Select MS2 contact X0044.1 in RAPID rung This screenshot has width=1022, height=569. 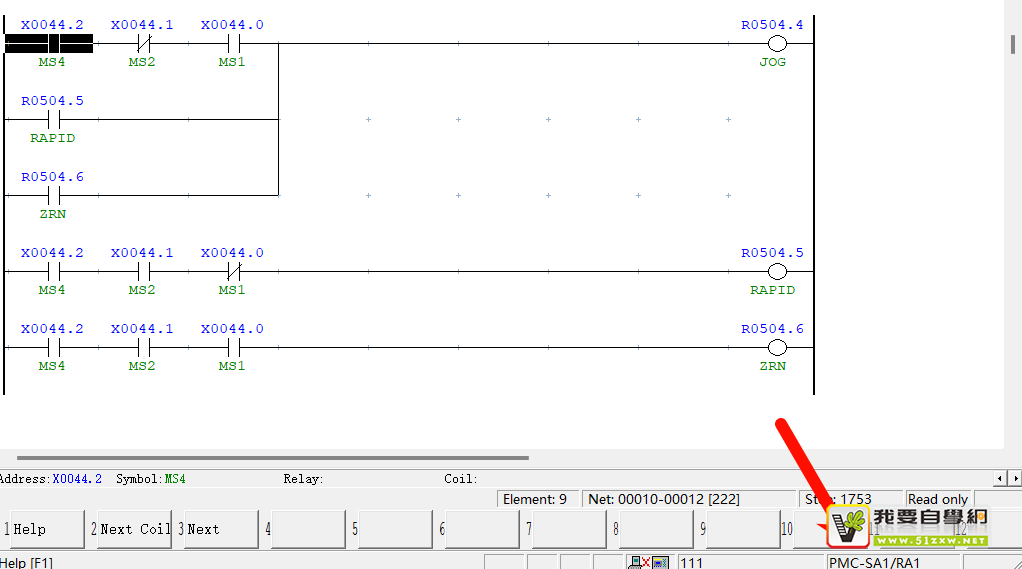[142, 271]
